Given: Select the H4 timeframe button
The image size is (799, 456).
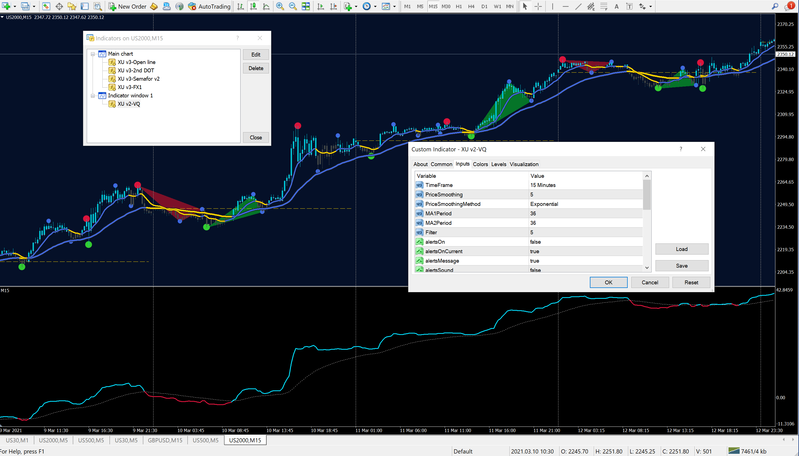Looking at the screenshot, I should point(471,6).
